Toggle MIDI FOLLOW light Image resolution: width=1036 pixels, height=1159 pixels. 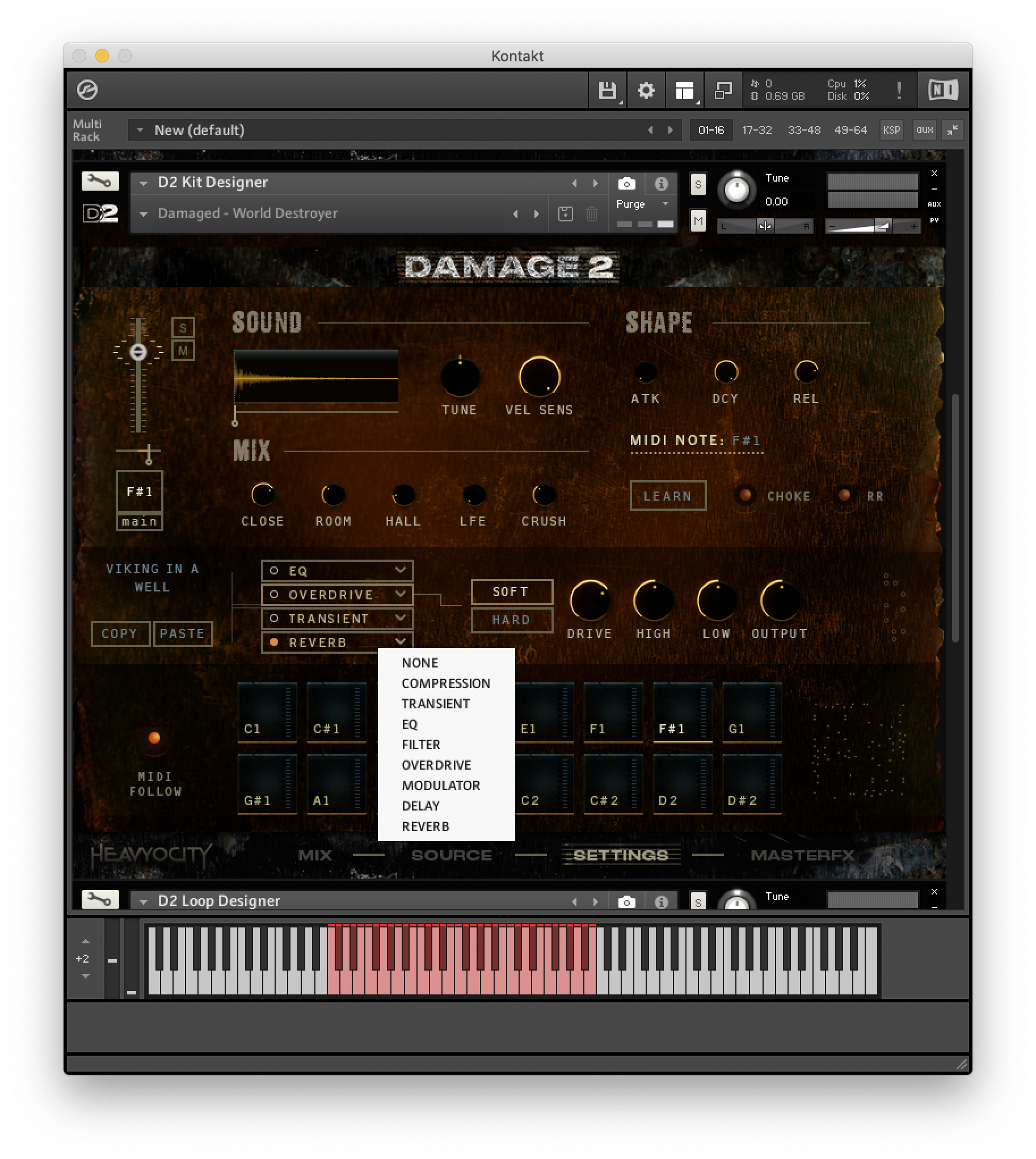pyautogui.click(x=154, y=738)
